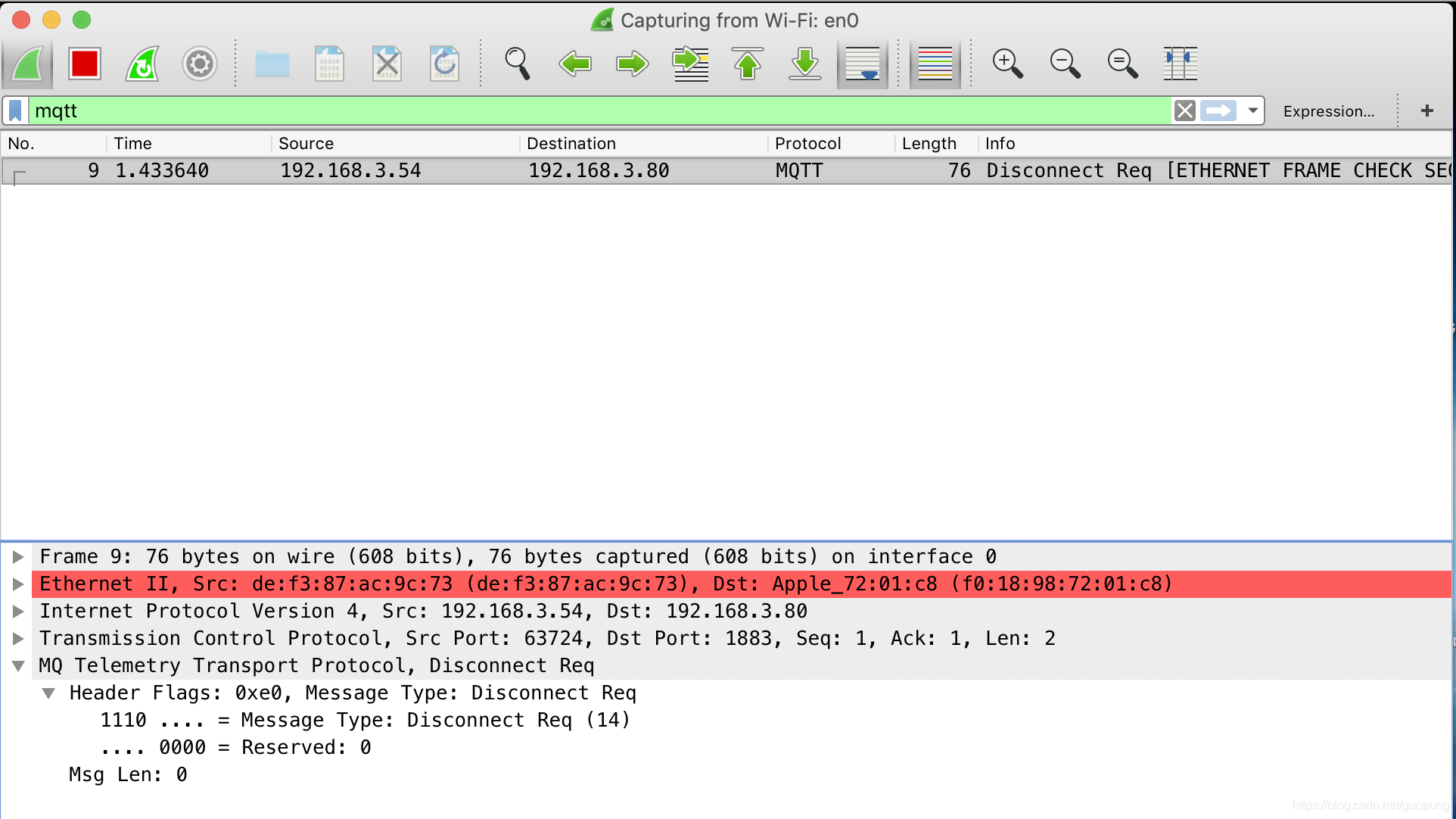Stop capturing packets with red square button

(84, 64)
